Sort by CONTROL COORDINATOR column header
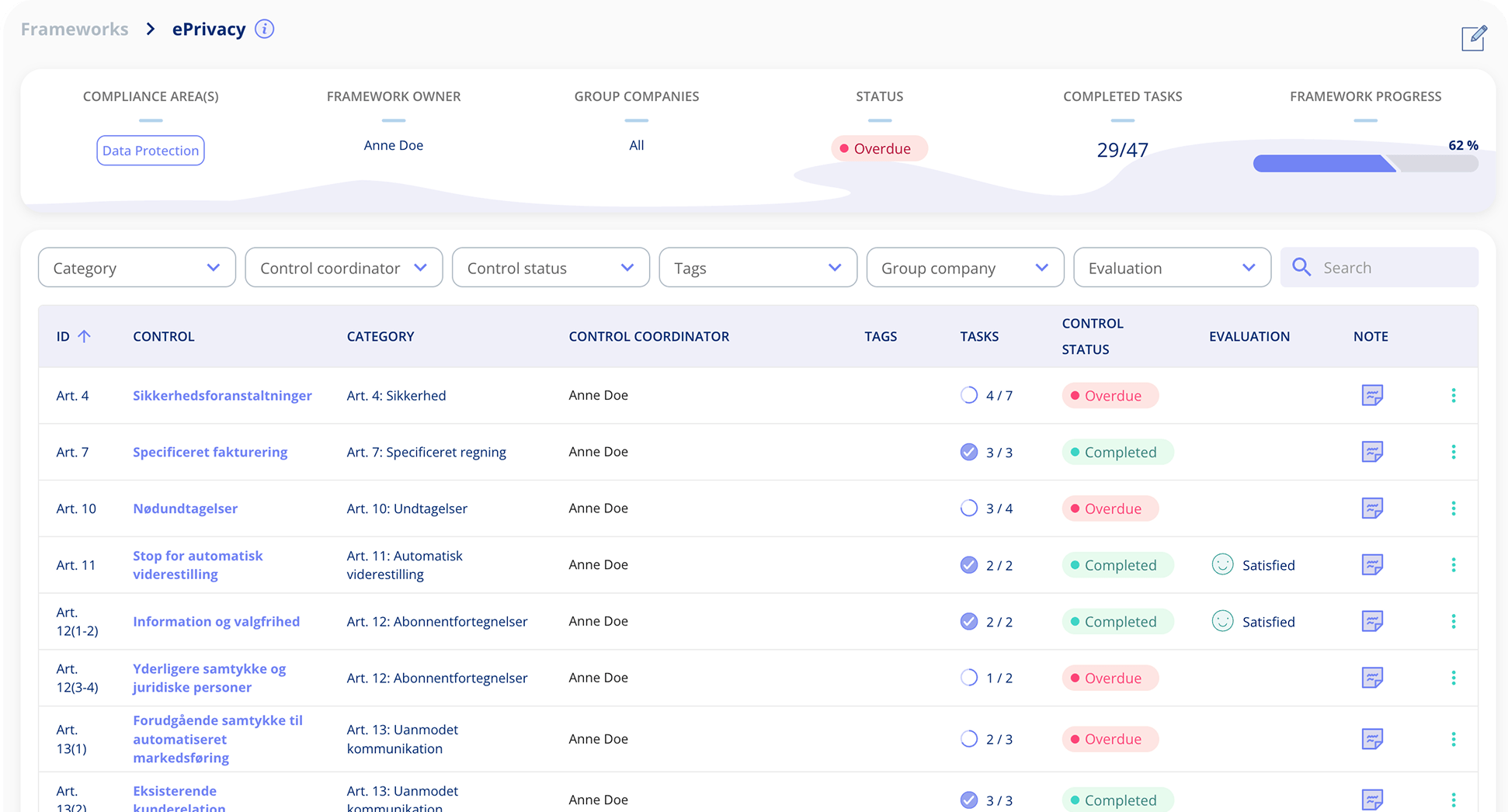 coord(649,336)
